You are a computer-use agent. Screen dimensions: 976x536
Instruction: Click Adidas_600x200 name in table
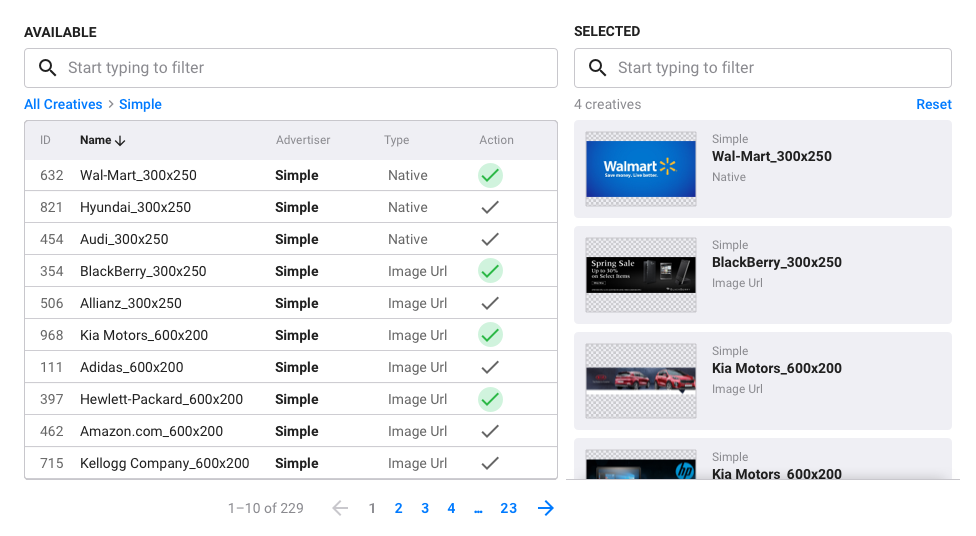point(131,367)
